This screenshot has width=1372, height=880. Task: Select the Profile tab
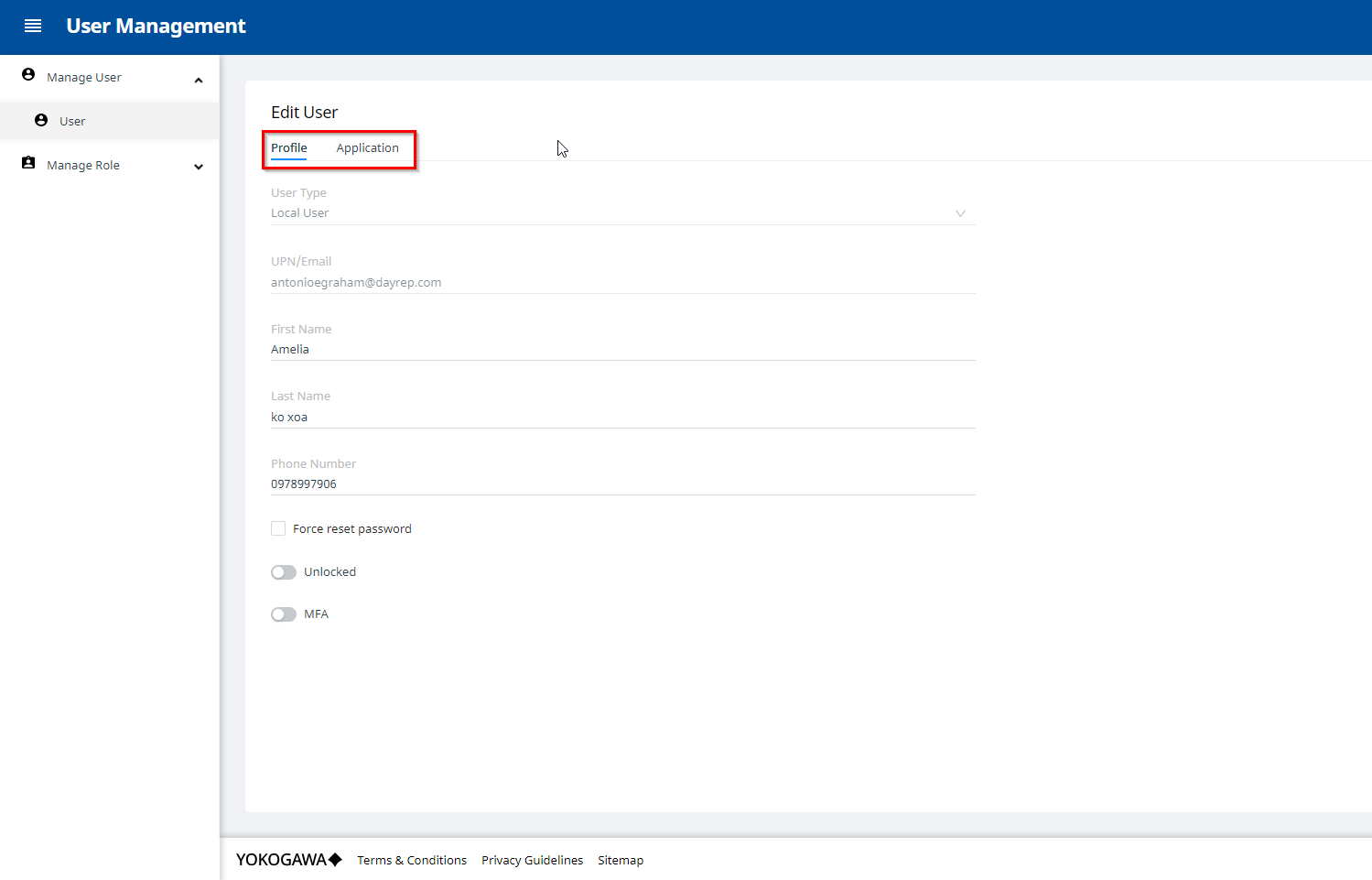288,147
